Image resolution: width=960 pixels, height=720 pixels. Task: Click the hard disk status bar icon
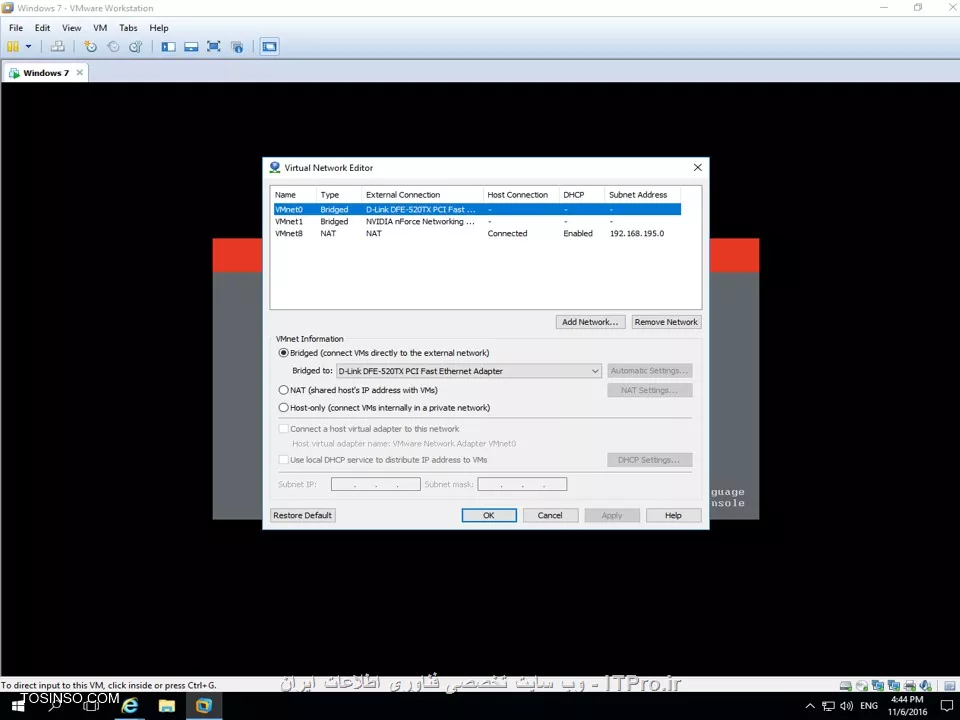point(846,686)
